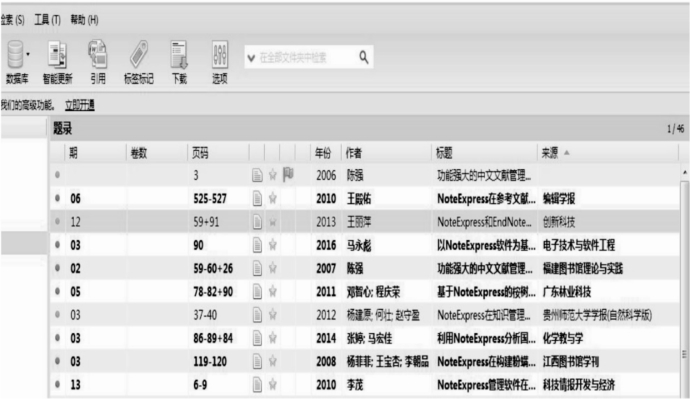Sort by the 期 column header
This screenshot has height=399, width=690.
point(73,153)
